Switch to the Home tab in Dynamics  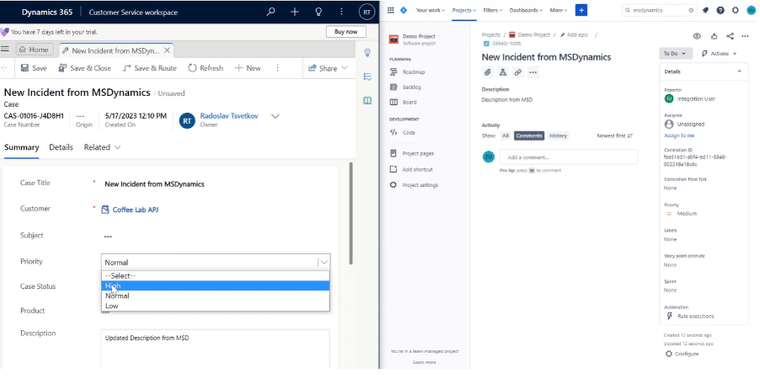pos(34,49)
